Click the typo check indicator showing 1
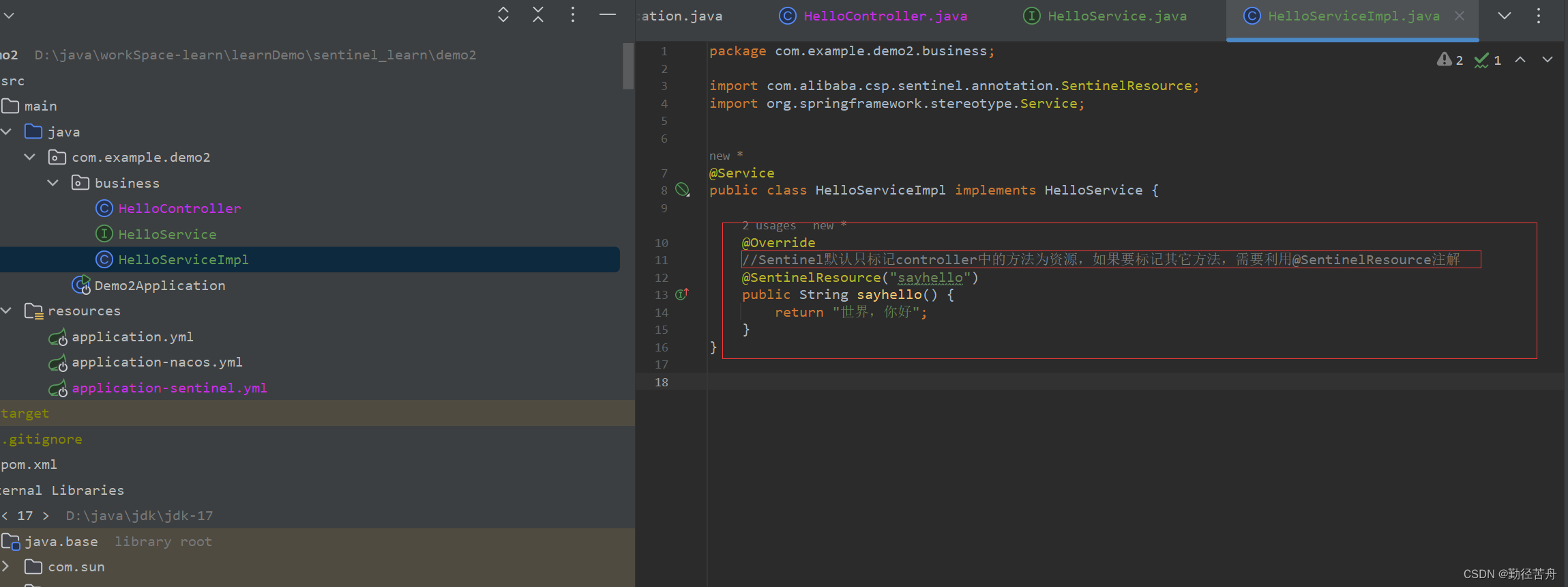1568x587 pixels. click(1488, 60)
